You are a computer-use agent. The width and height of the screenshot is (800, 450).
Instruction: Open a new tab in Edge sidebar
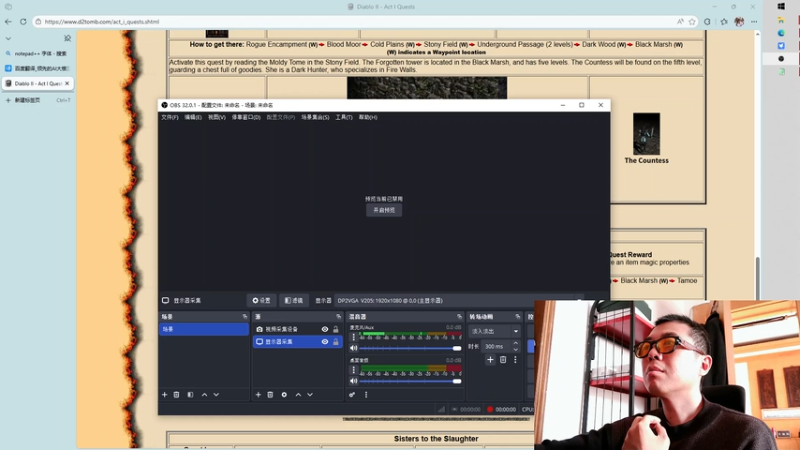tap(38, 101)
